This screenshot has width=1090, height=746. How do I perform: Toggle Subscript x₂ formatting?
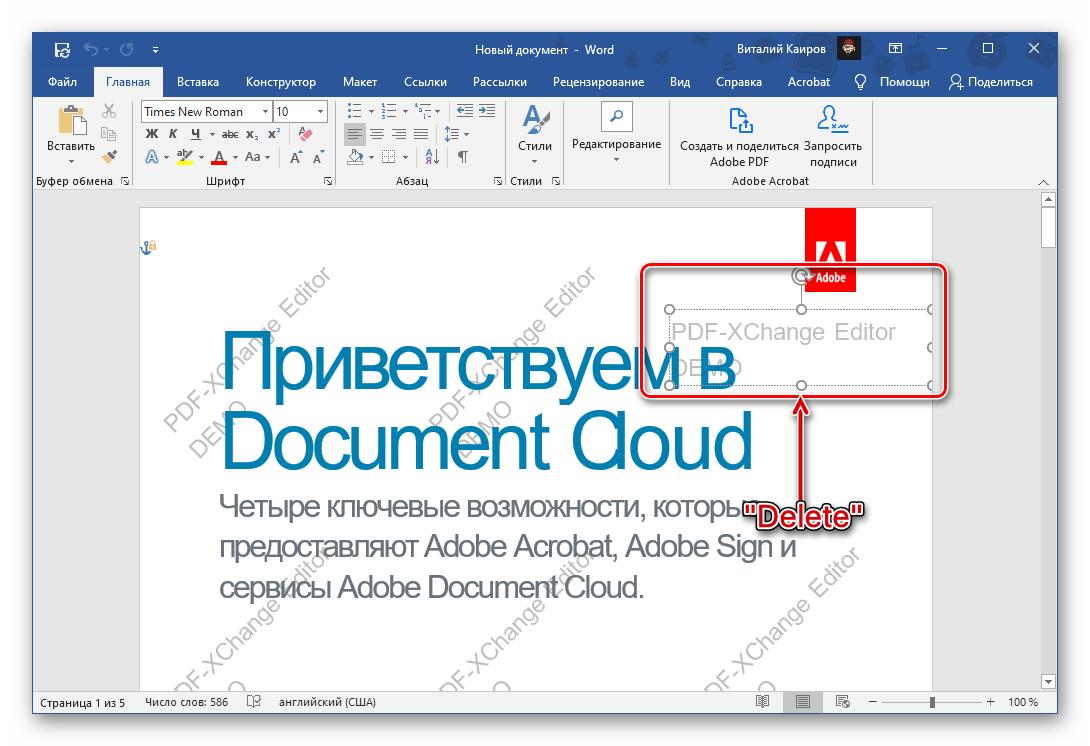click(x=252, y=134)
